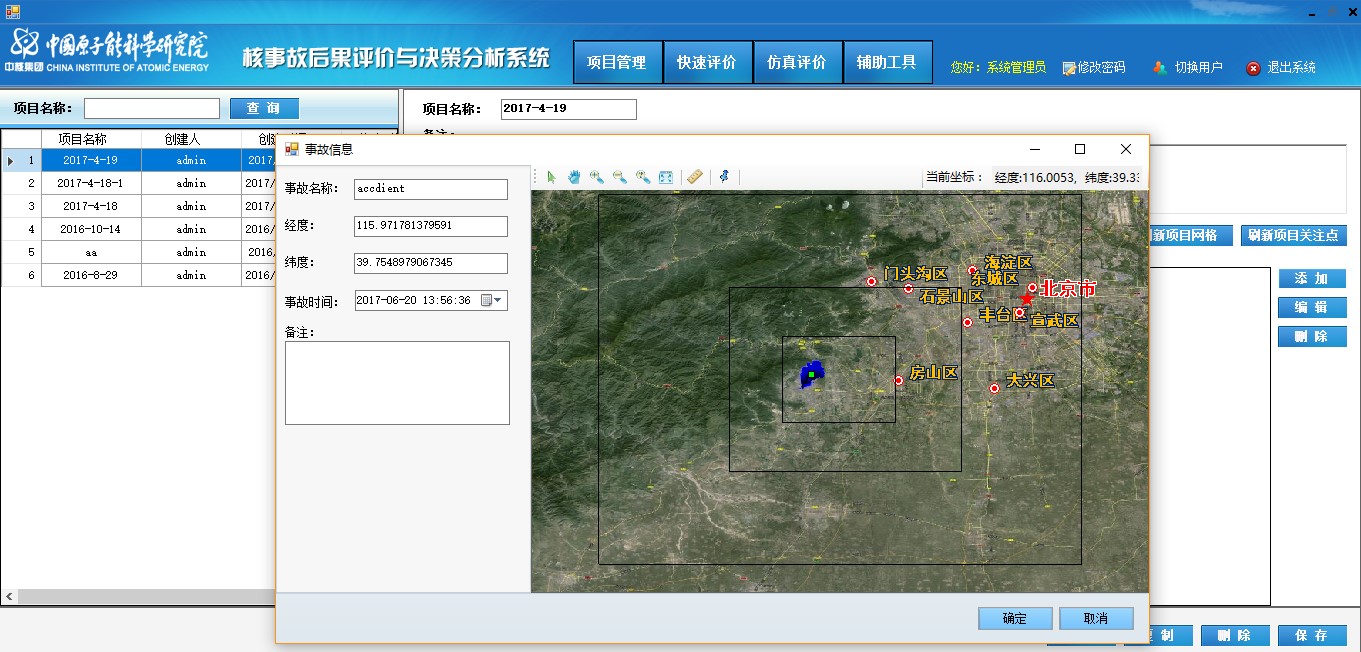The image size is (1361, 652).
Task: Switch to the 快速评价 menu tab
Action: (706, 62)
